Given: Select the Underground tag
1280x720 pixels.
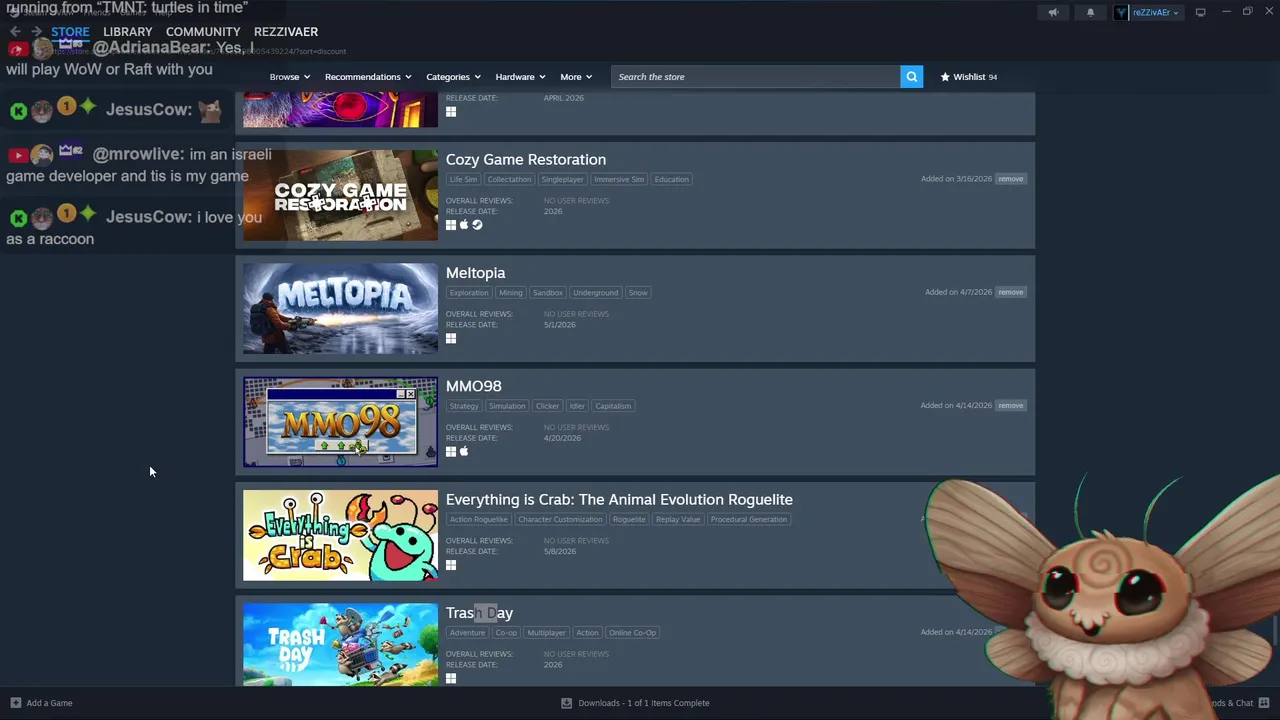Looking at the screenshot, I should click(x=595, y=293).
